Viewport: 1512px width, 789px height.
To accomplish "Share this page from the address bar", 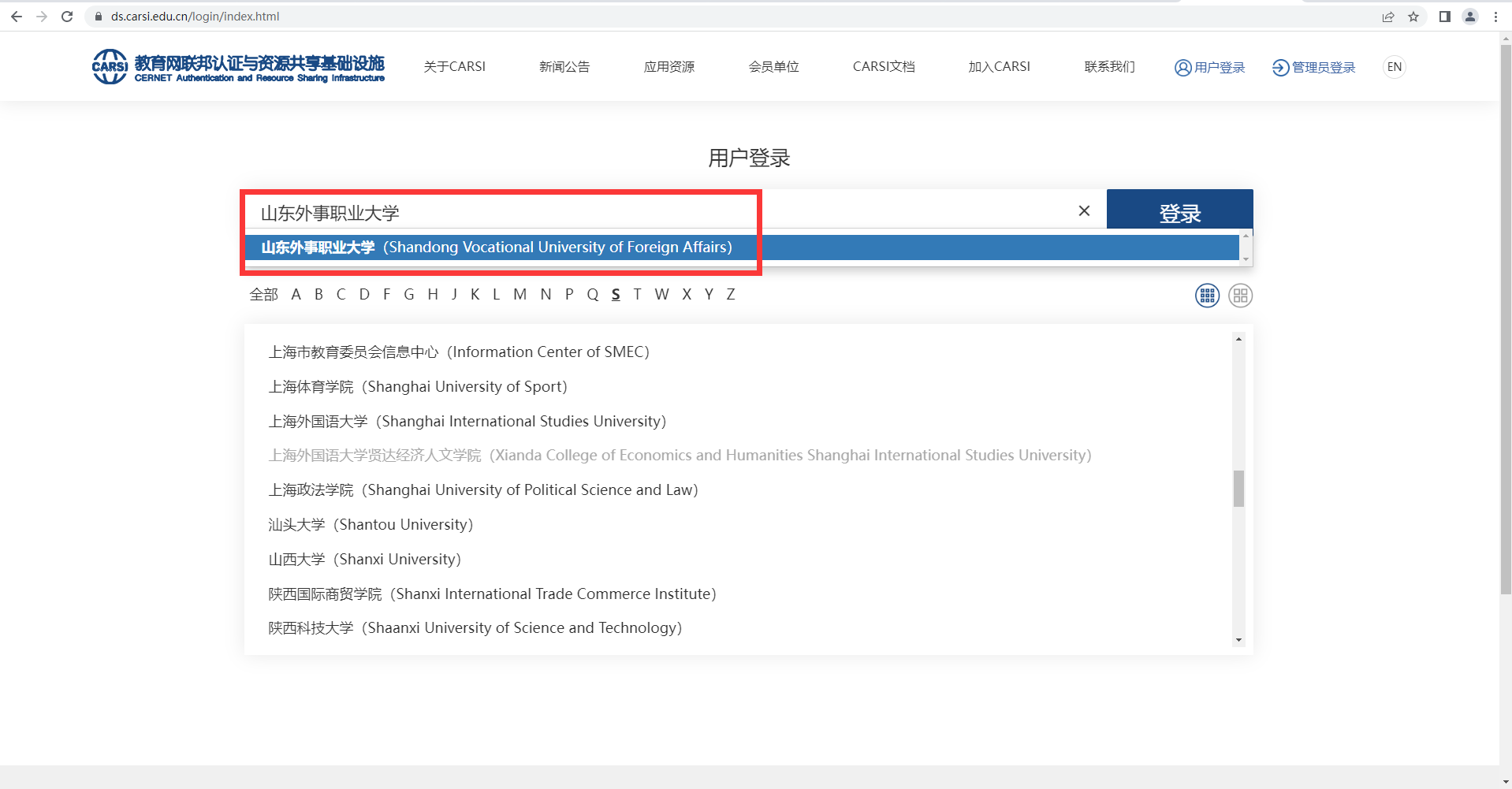I will tap(1388, 17).
